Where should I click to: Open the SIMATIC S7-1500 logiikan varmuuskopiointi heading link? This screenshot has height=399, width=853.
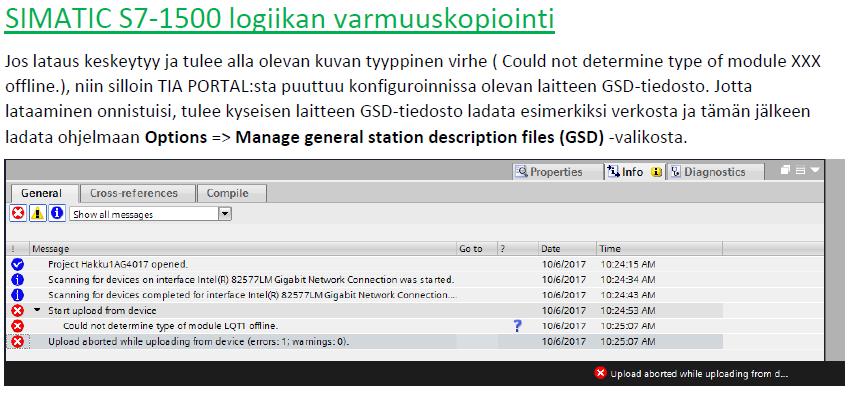click(280, 19)
